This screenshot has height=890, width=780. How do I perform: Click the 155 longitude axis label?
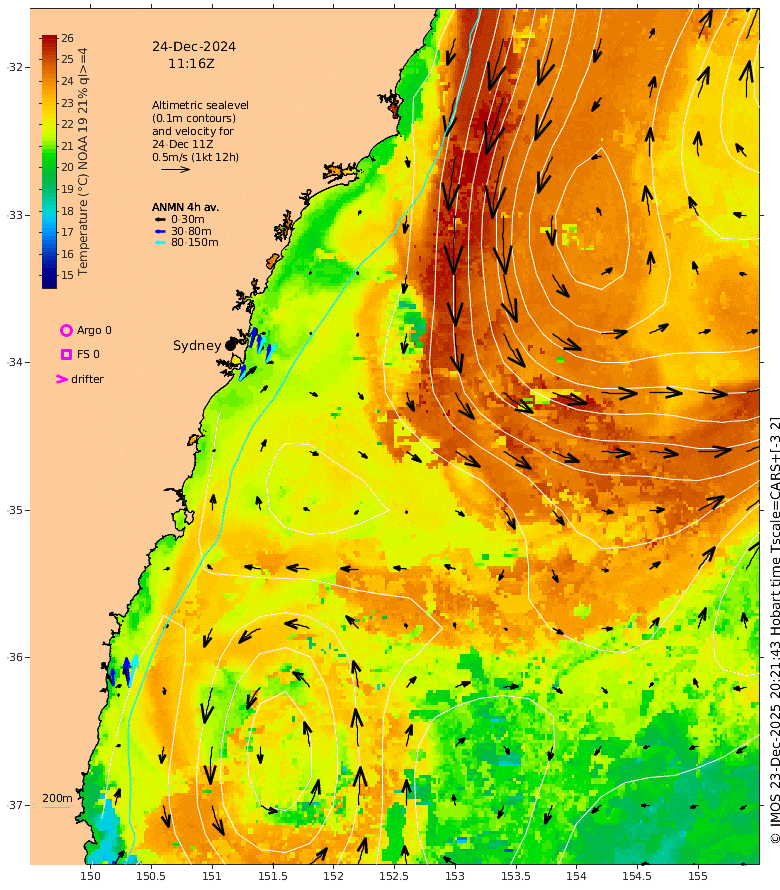point(698,876)
